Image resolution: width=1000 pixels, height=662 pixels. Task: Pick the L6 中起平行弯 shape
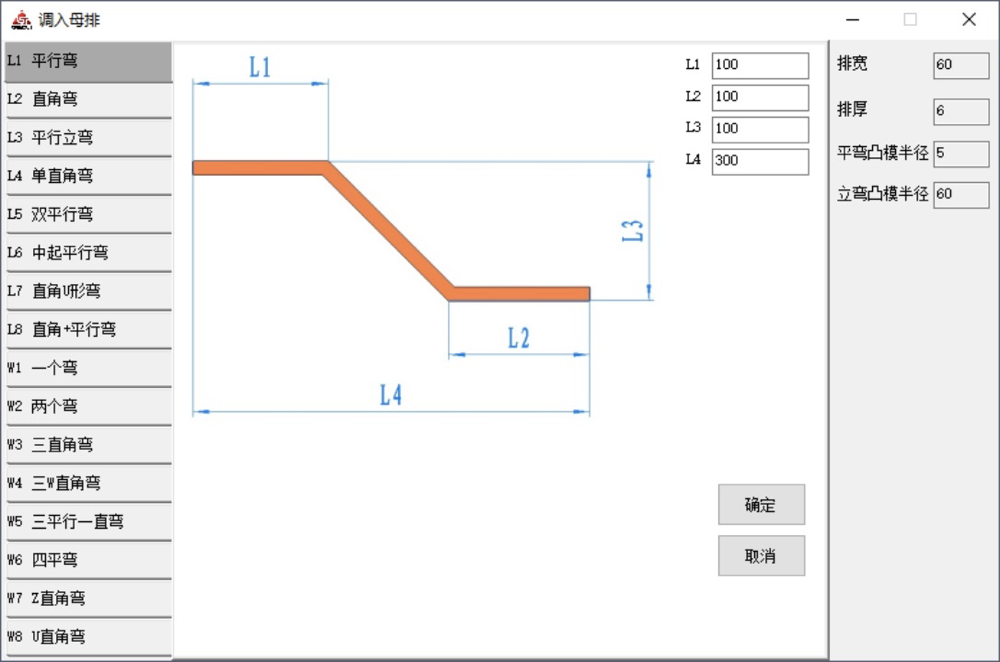click(x=88, y=253)
